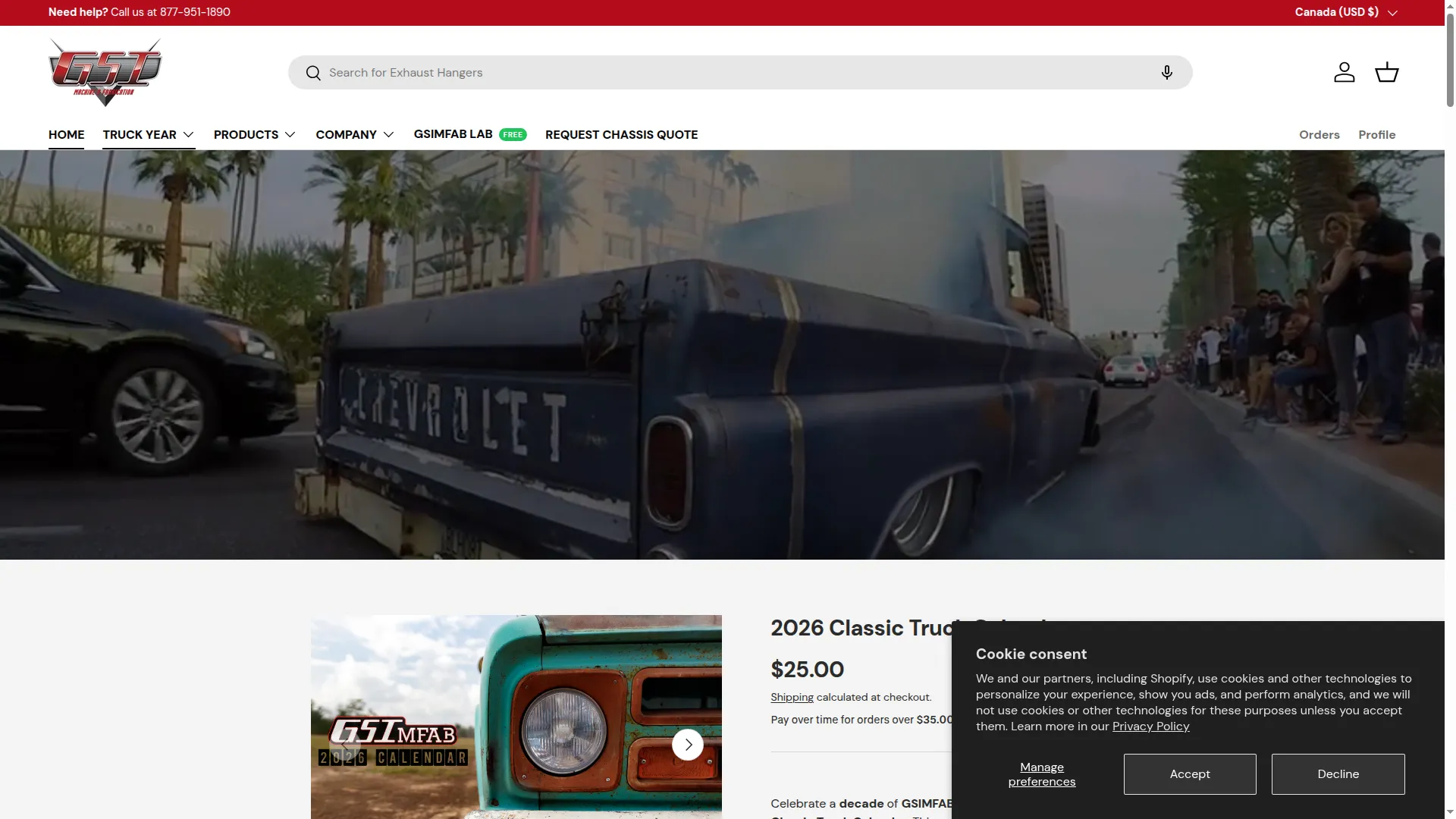The image size is (1456, 819).
Task: Click the GSI Machine & Fabrication logo
Action: 105,72
